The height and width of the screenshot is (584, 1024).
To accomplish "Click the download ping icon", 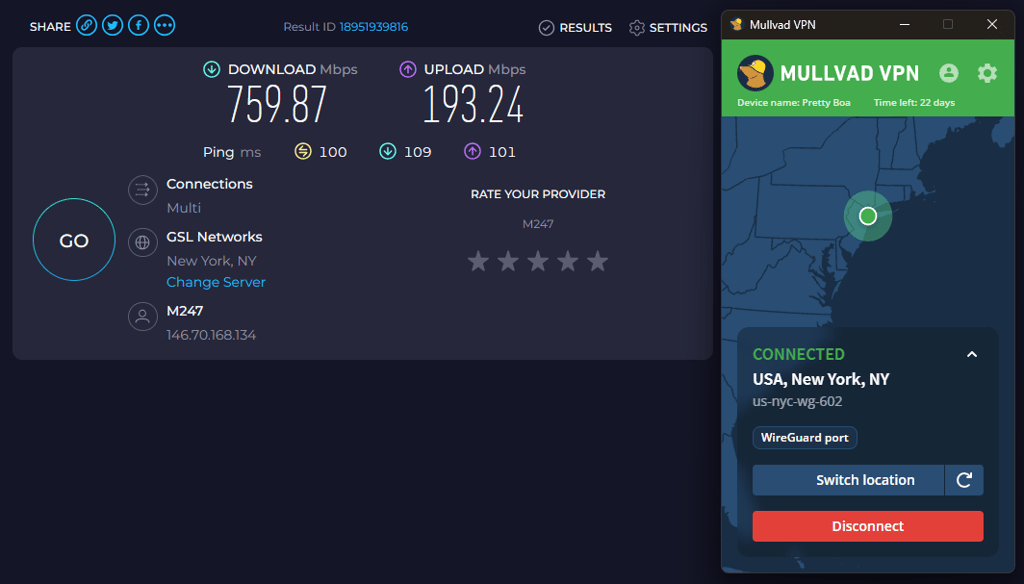I will [x=388, y=152].
